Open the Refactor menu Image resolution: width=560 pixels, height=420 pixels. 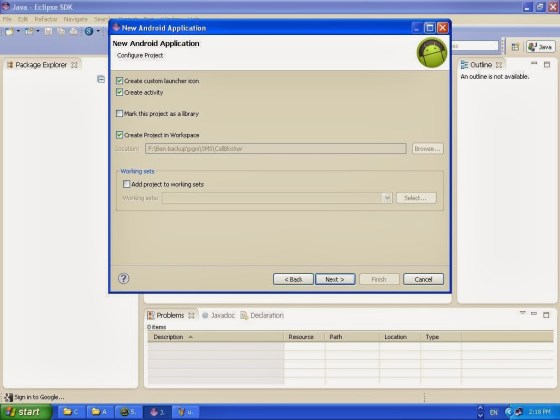[46, 19]
